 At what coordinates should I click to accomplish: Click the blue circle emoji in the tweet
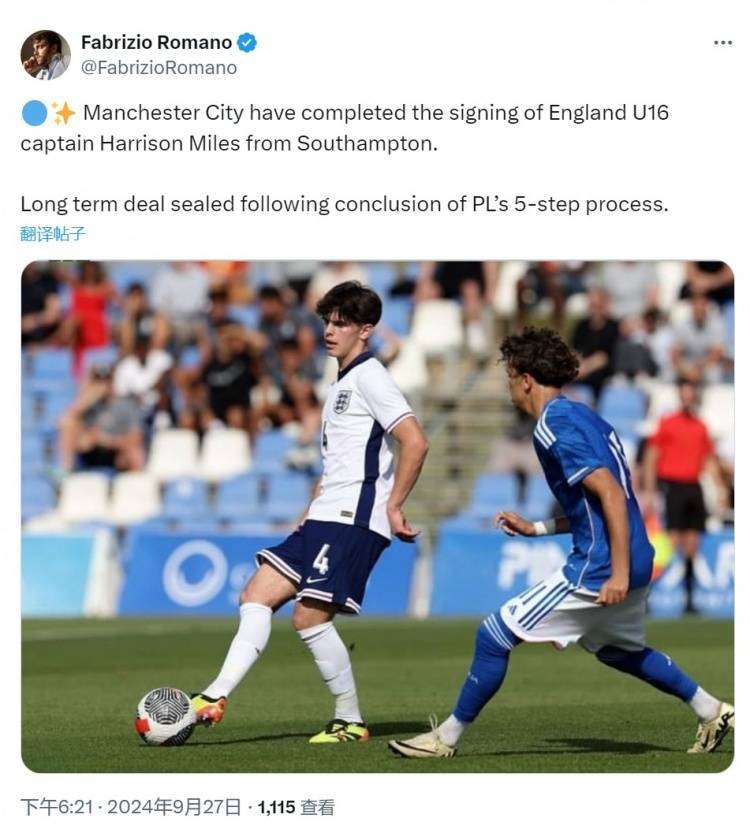coord(33,113)
